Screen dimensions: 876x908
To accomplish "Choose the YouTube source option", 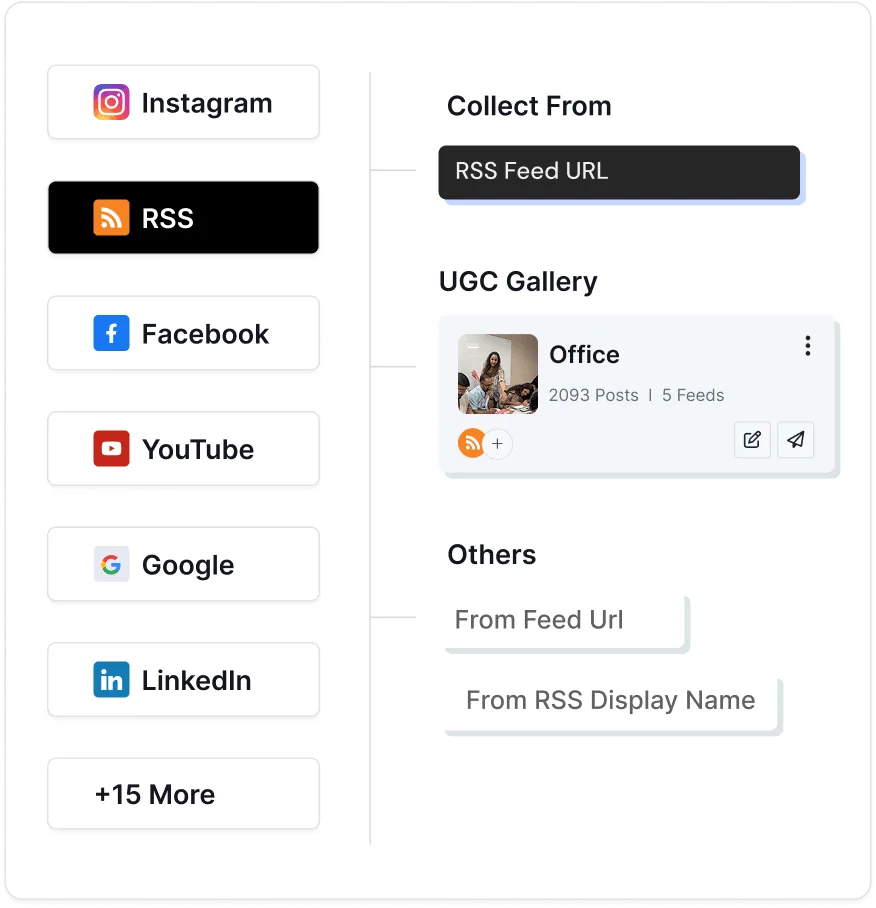I will pyautogui.click(x=184, y=448).
